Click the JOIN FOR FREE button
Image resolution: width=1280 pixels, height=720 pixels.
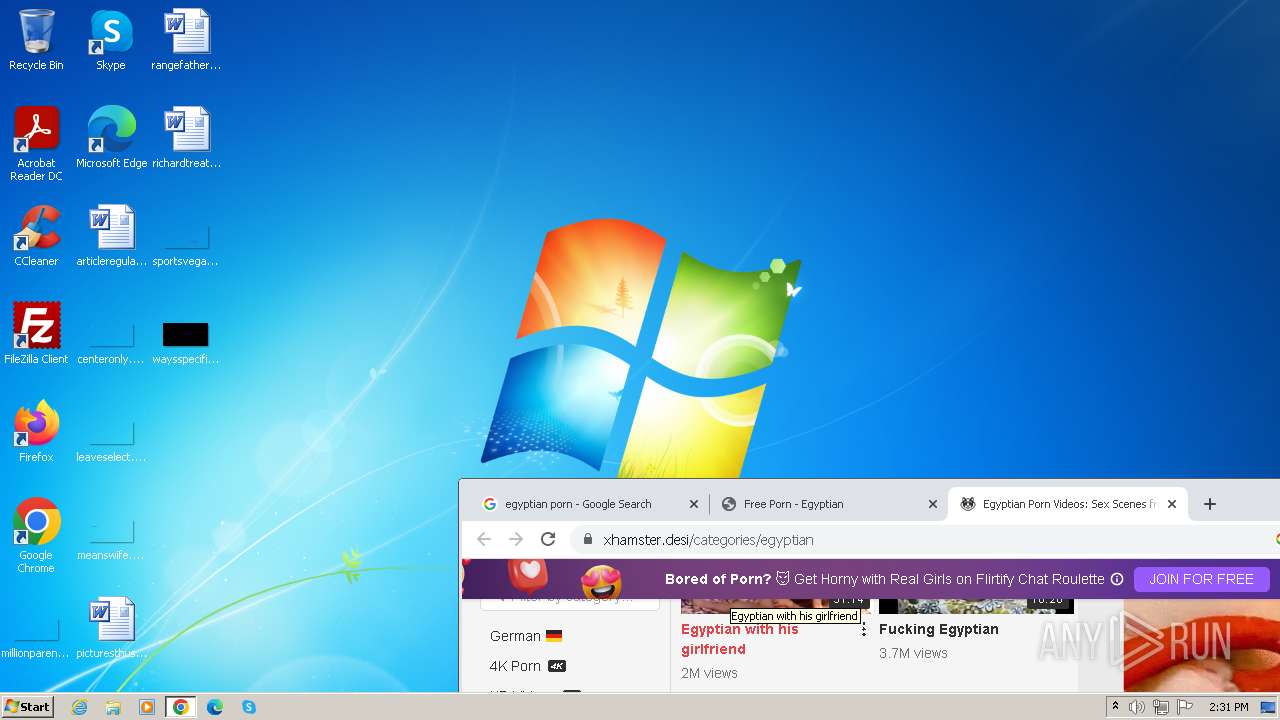1201,579
